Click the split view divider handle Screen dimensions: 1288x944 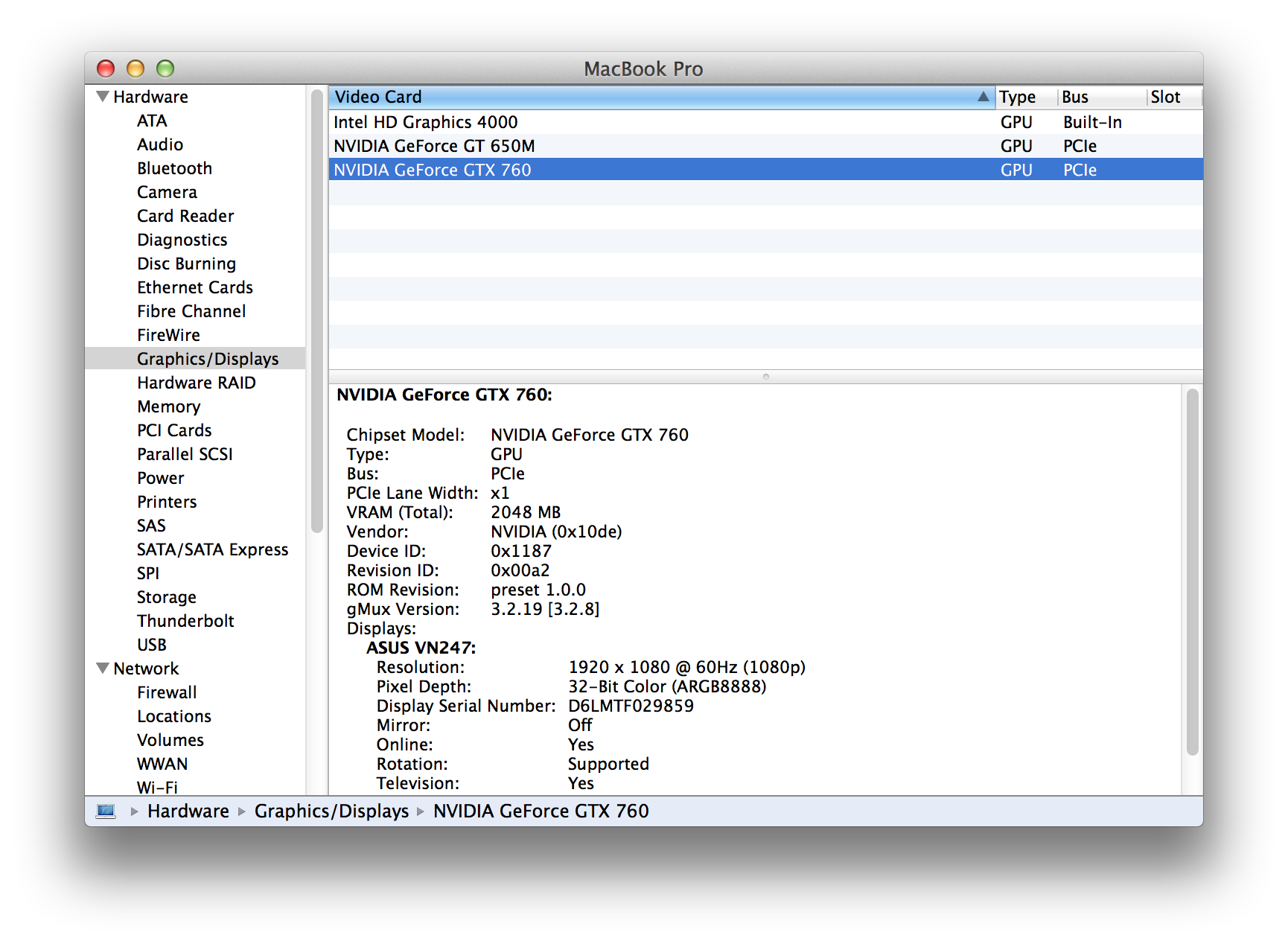point(765,377)
